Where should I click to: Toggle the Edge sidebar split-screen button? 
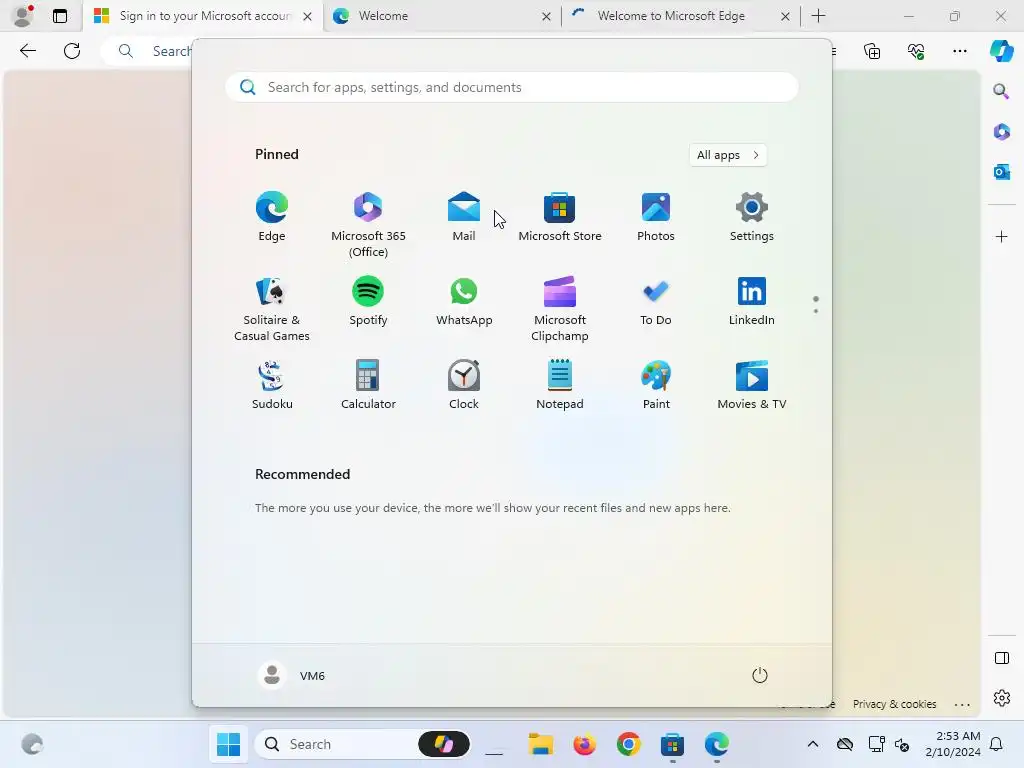(1001, 658)
